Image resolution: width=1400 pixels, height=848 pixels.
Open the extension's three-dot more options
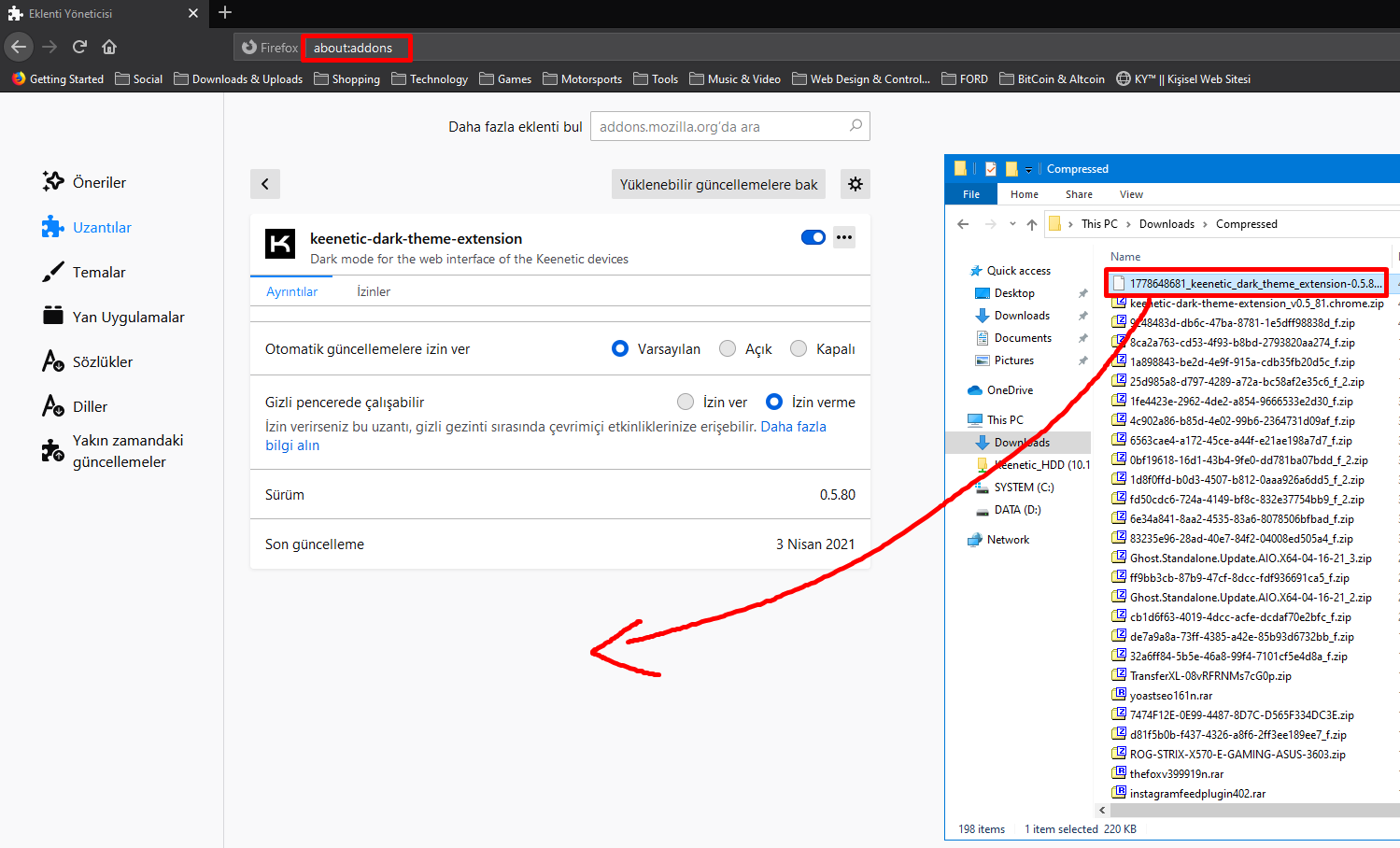[x=844, y=237]
